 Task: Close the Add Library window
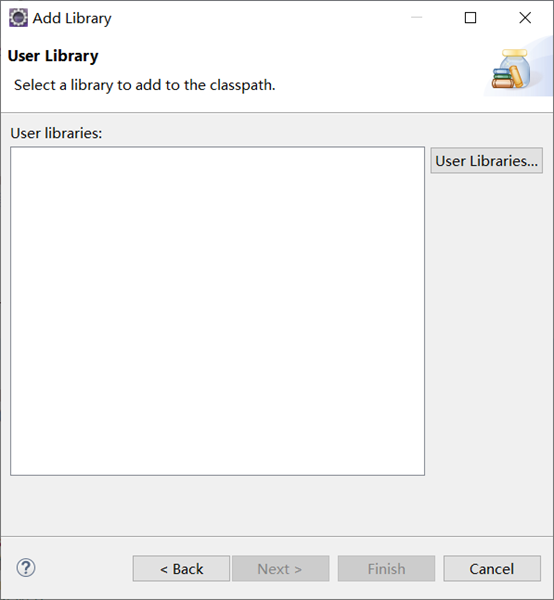coord(525,18)
